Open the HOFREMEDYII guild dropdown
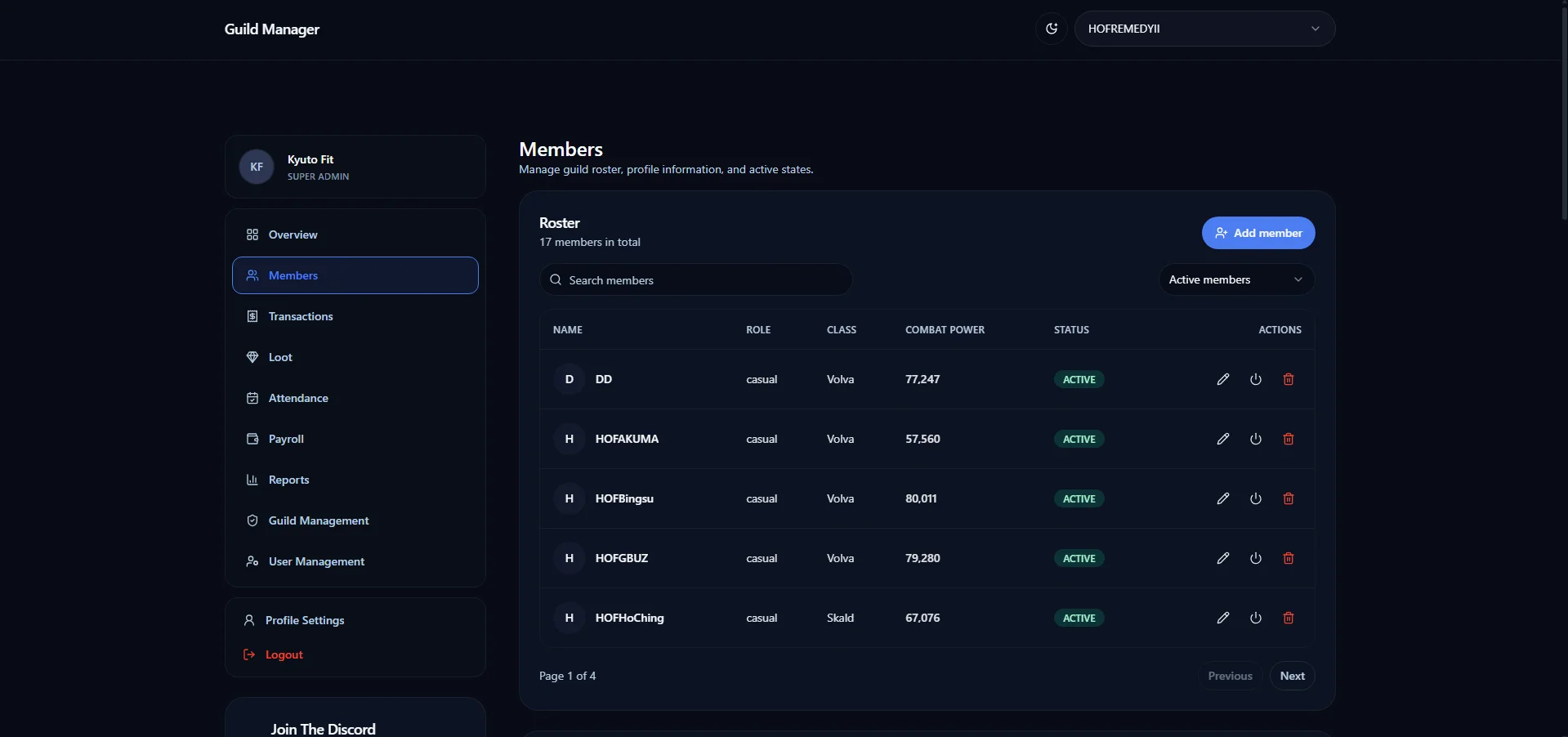Screen dimensions: 1568x737 point(1204,29)
